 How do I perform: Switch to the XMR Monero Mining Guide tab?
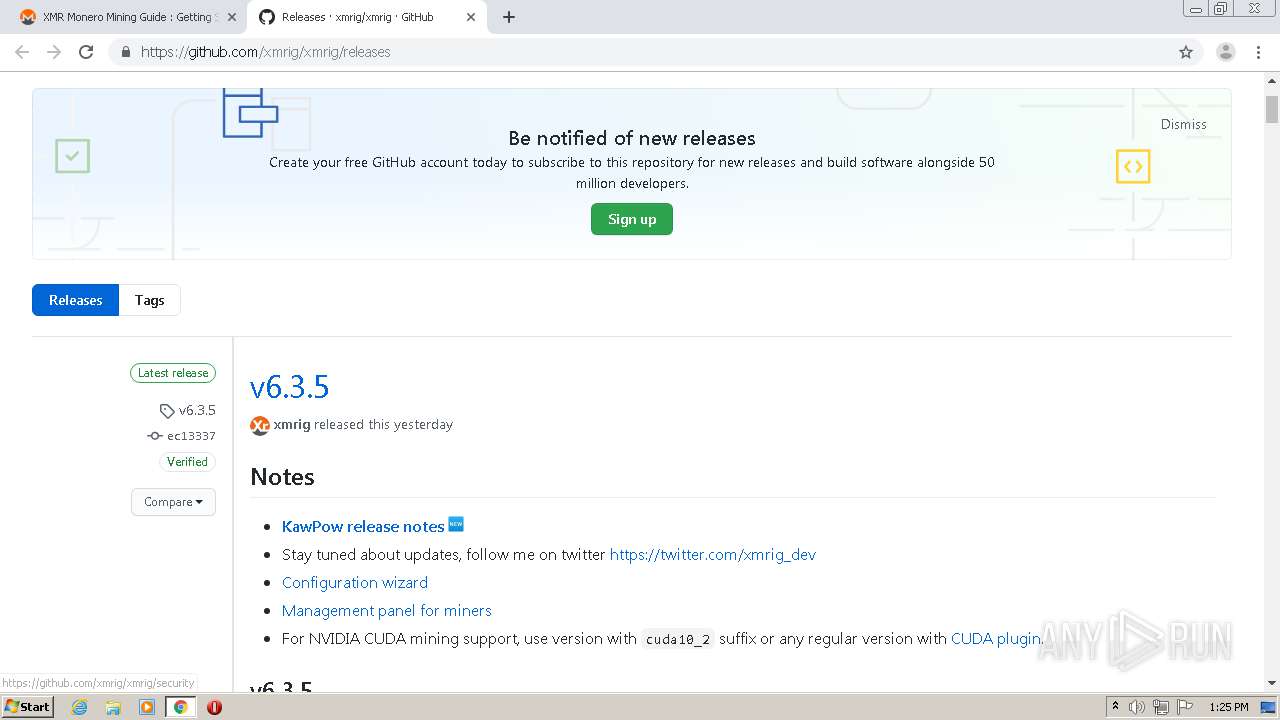[126, 17]
